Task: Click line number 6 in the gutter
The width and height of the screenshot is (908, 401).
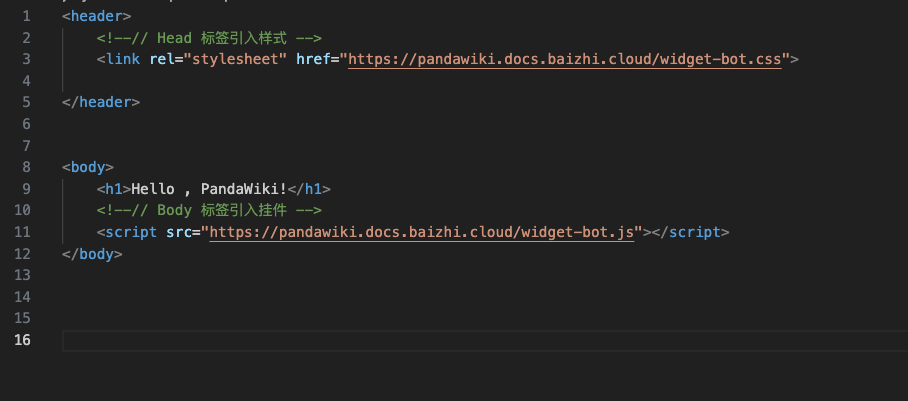Action: pos(26,124)
